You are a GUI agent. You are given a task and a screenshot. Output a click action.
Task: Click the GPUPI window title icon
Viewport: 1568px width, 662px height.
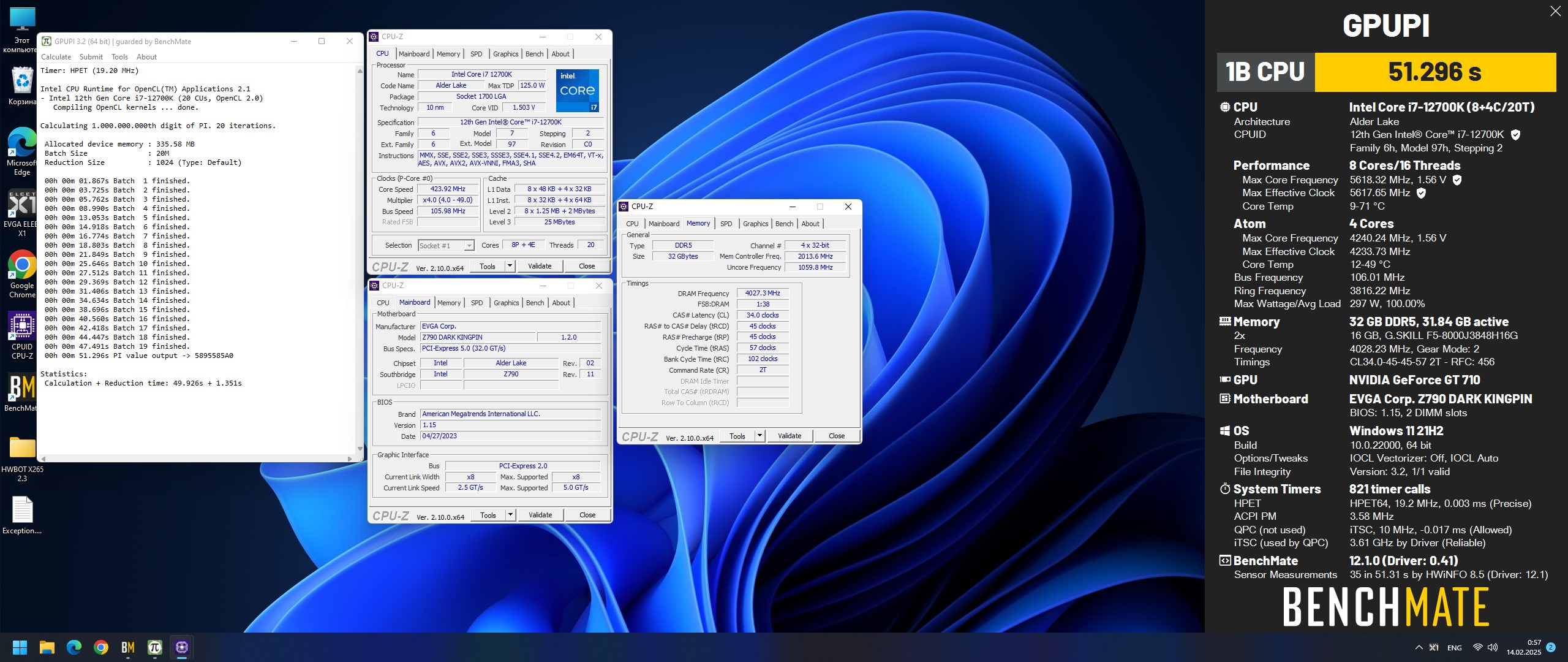tap(47, 41)
